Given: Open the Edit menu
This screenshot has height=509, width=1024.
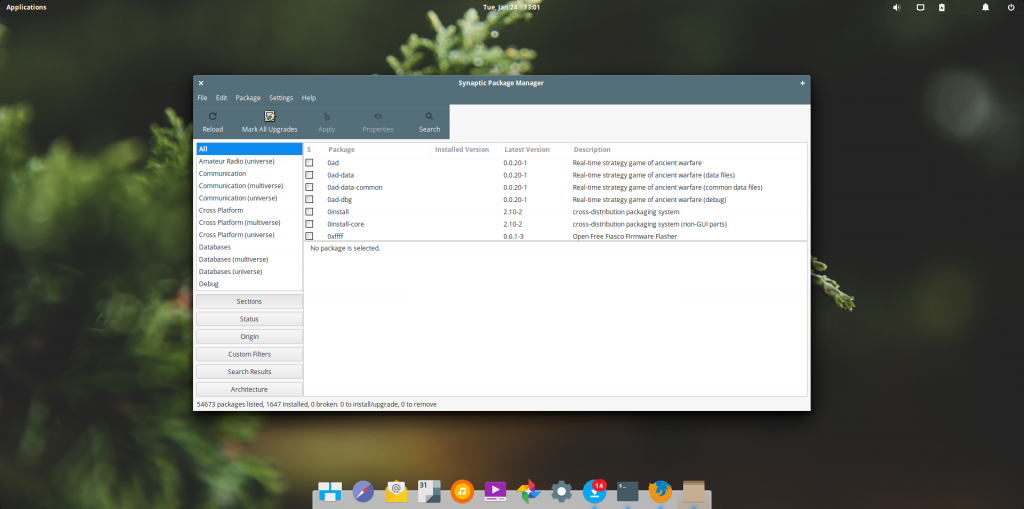Looking at the screenshot, I should pyautogui.click(x=221, y=97).
